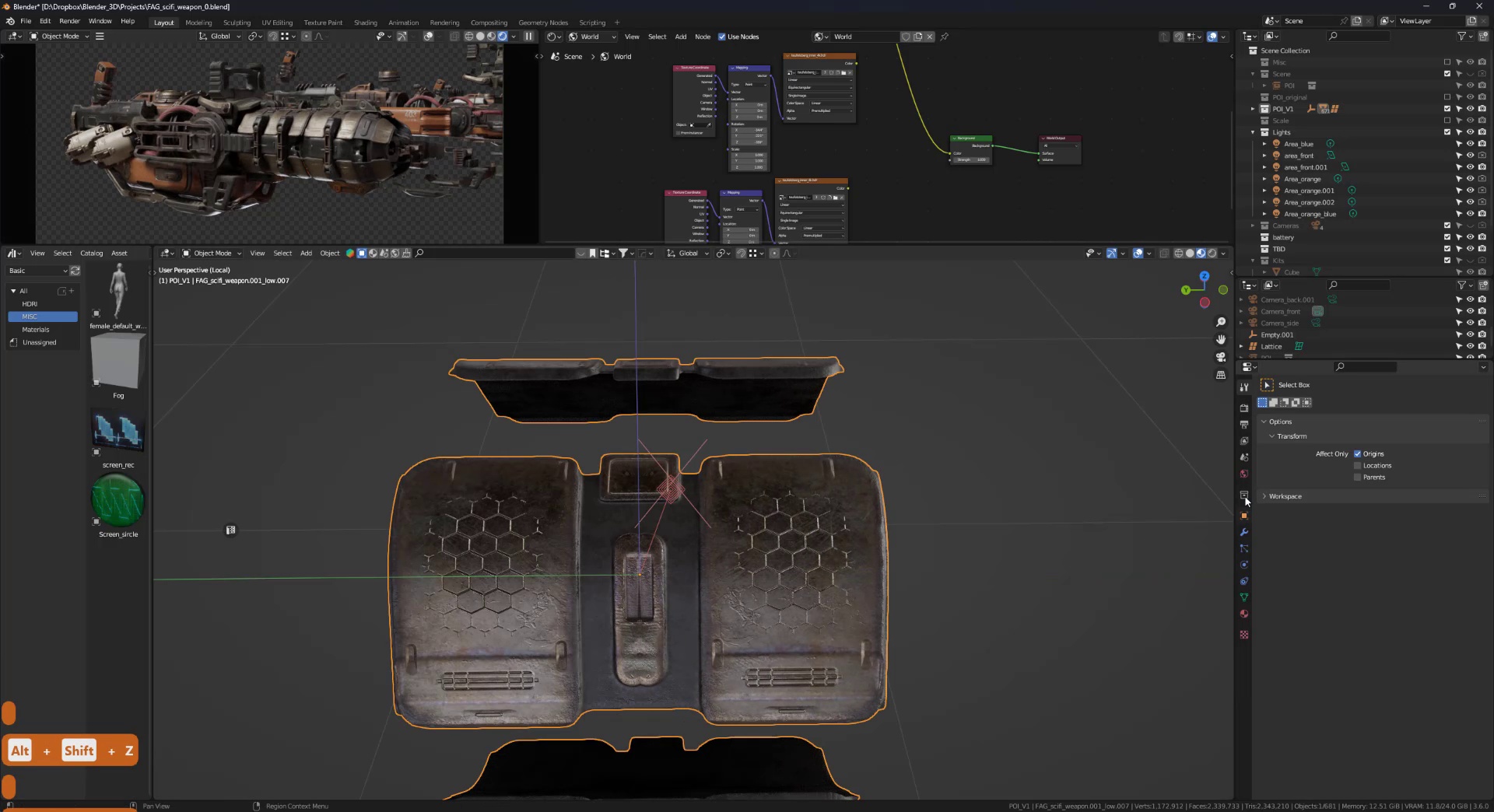This screenshot has height=812, width=1494.
Task: Open the Window menu
Action: pos(100,22)
